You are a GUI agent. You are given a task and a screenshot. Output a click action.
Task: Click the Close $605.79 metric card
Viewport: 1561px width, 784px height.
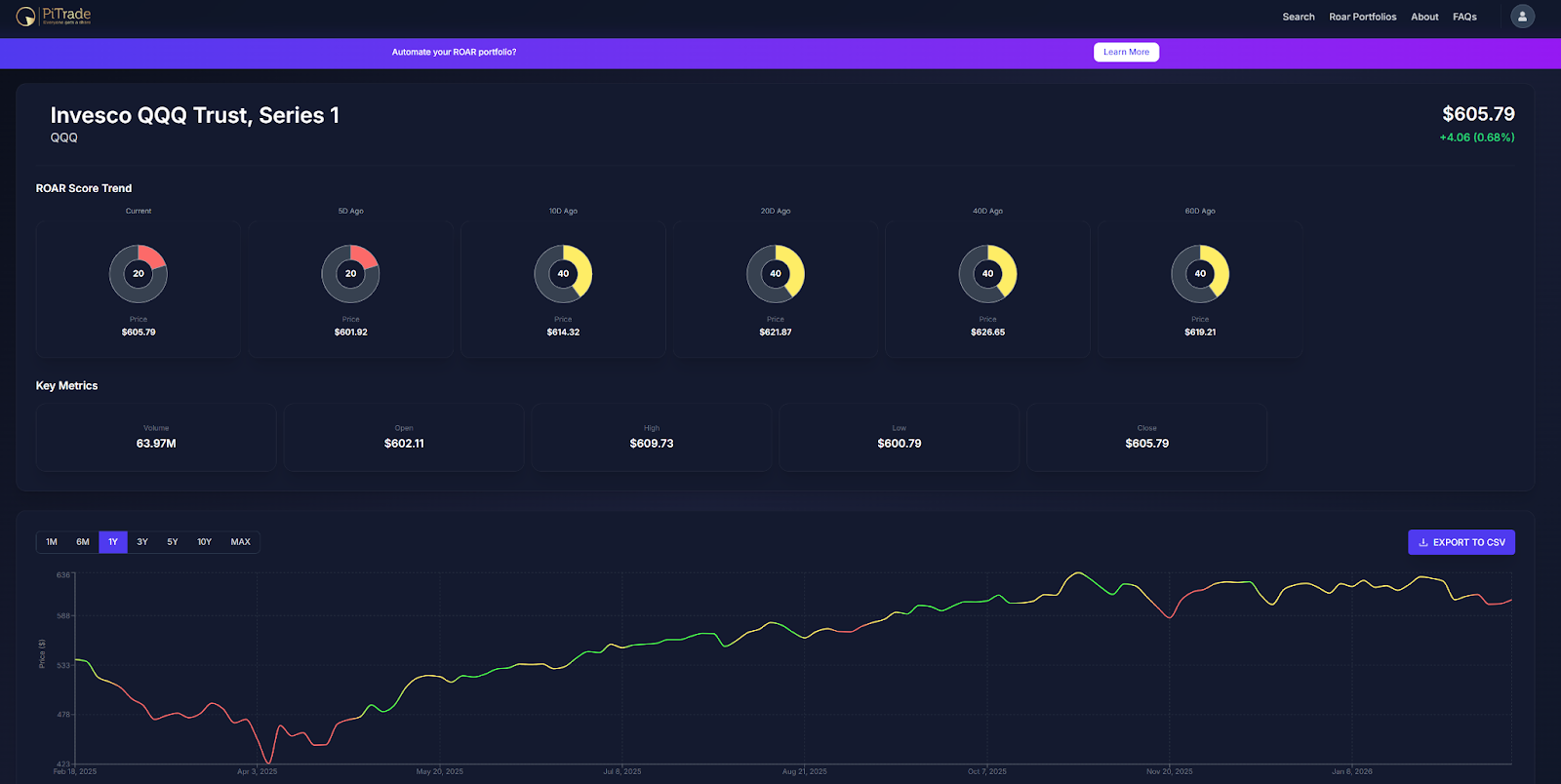(x=1147, y=437)
